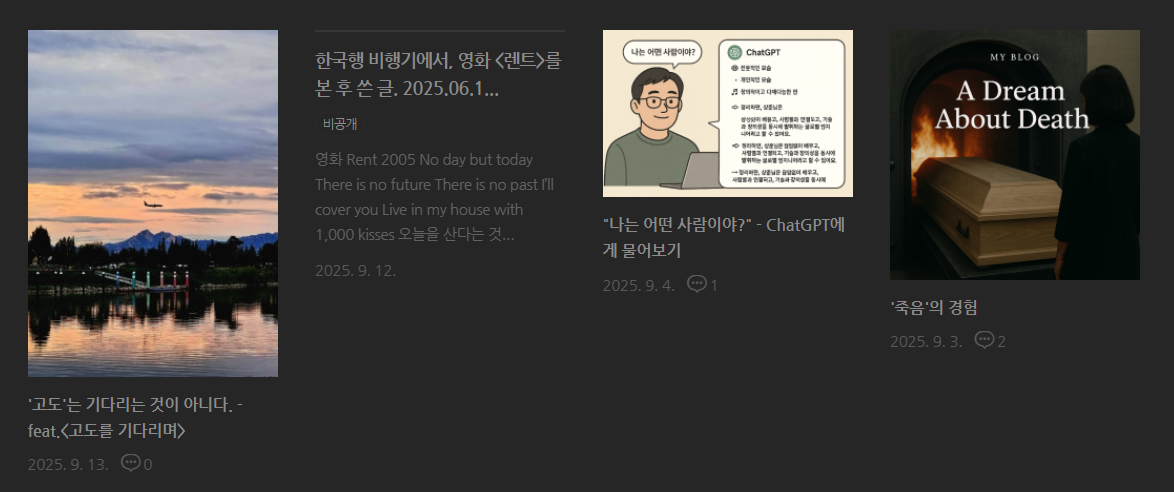Screen dimensions: 1174x492
Task: Click the comment bubble icon showing 1
Action: coord(697,285)
